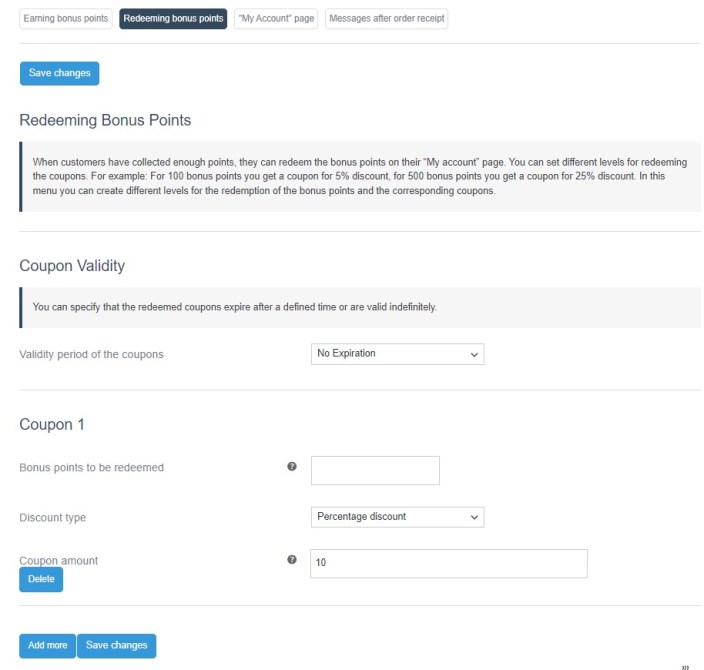Click the Redeeming Bonus Points page heading
This screenshot has height=670, width=704.
click(x=105, y=120)
